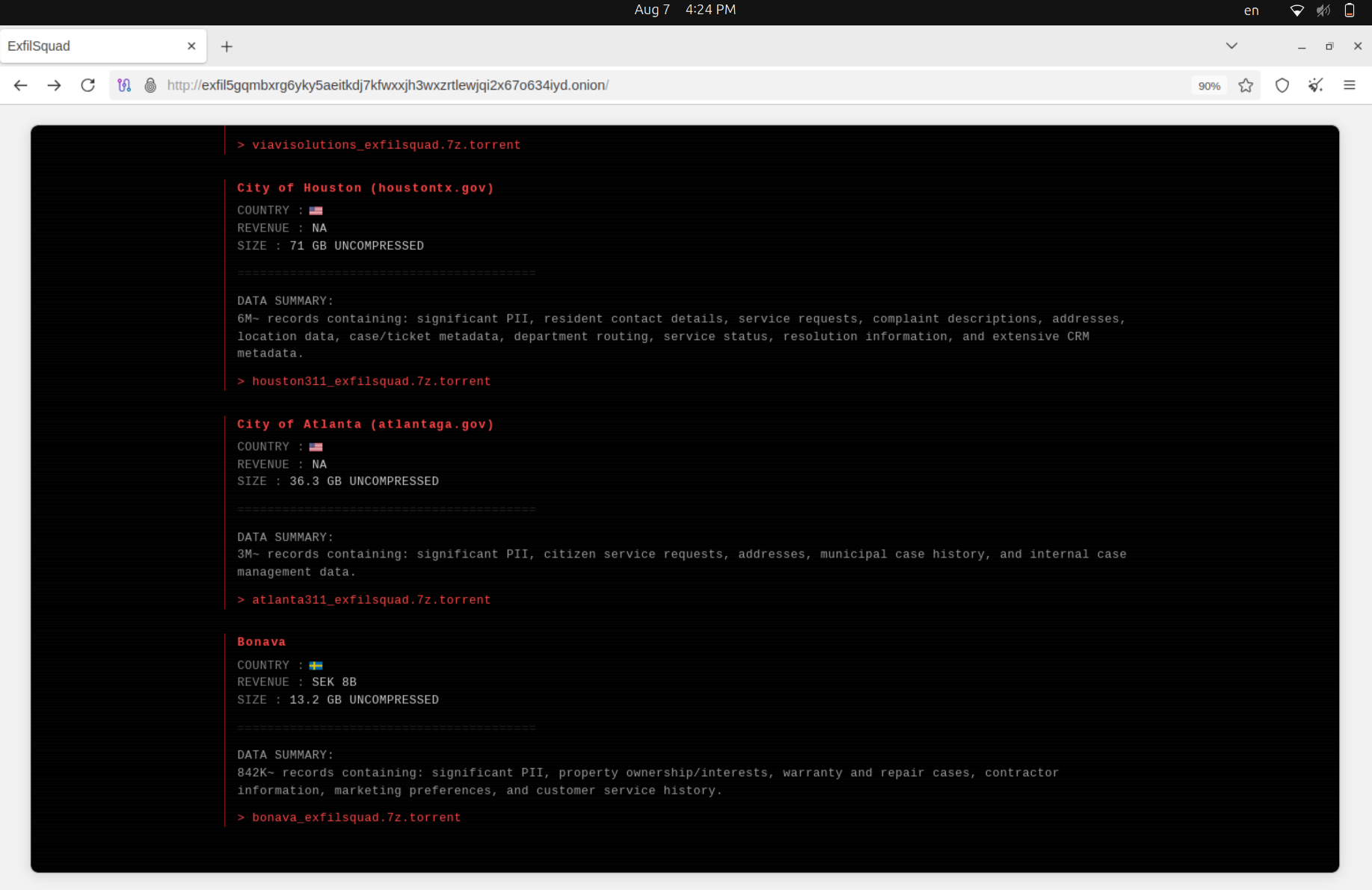The width and height of the screenshot is (1372, 890).
Task: Click the Houston REVENUE NA value
Action: point(319,228)
